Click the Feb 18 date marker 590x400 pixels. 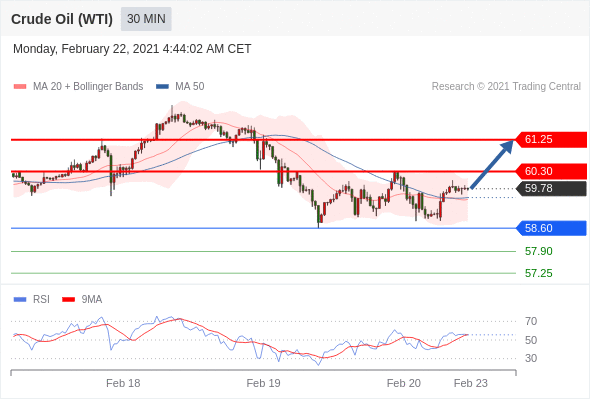click(123, 383)
